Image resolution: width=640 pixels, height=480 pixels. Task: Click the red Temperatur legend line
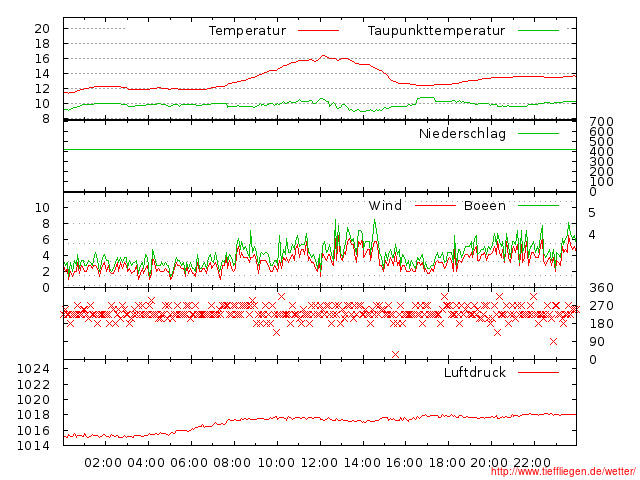tap(318, 31)
